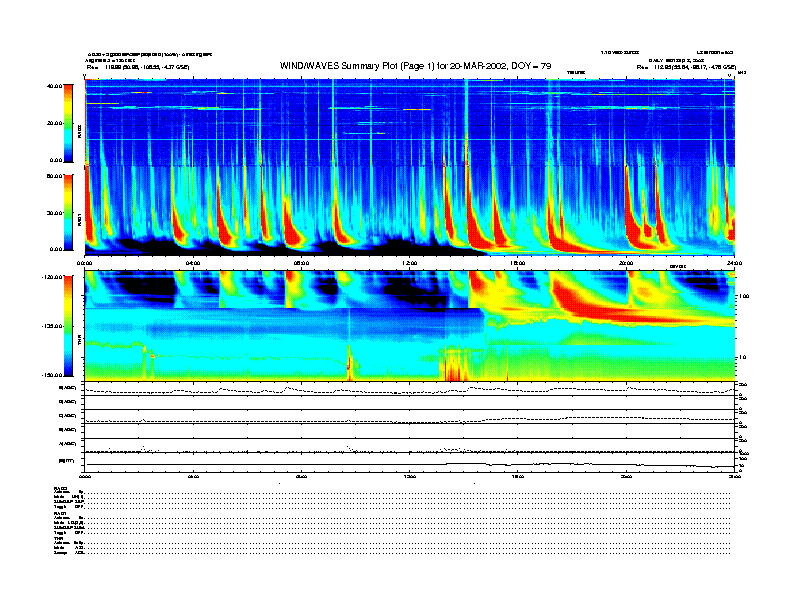Click the 60.00 label on RAD1 scale
The width and height of the screenshot is (792, 612).
click(55, 176)
